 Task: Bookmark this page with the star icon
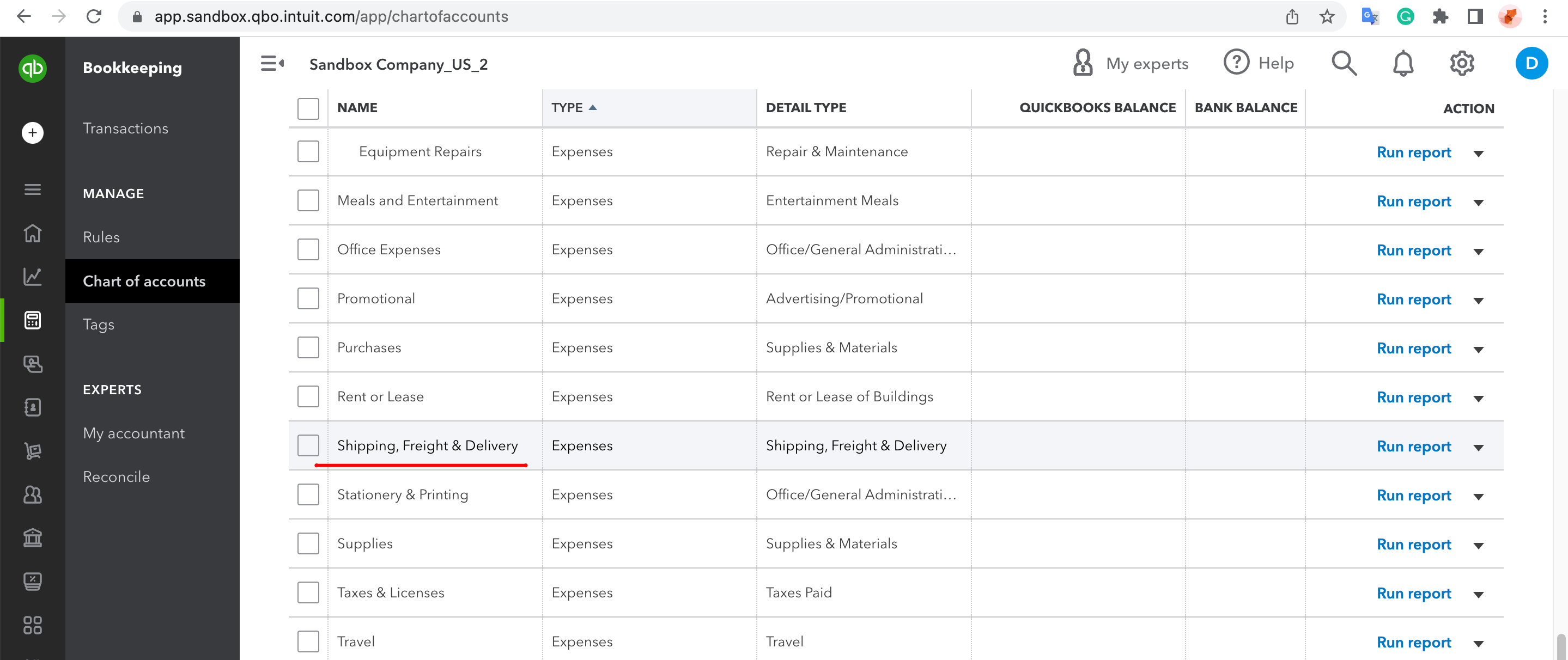point(1328,16)
